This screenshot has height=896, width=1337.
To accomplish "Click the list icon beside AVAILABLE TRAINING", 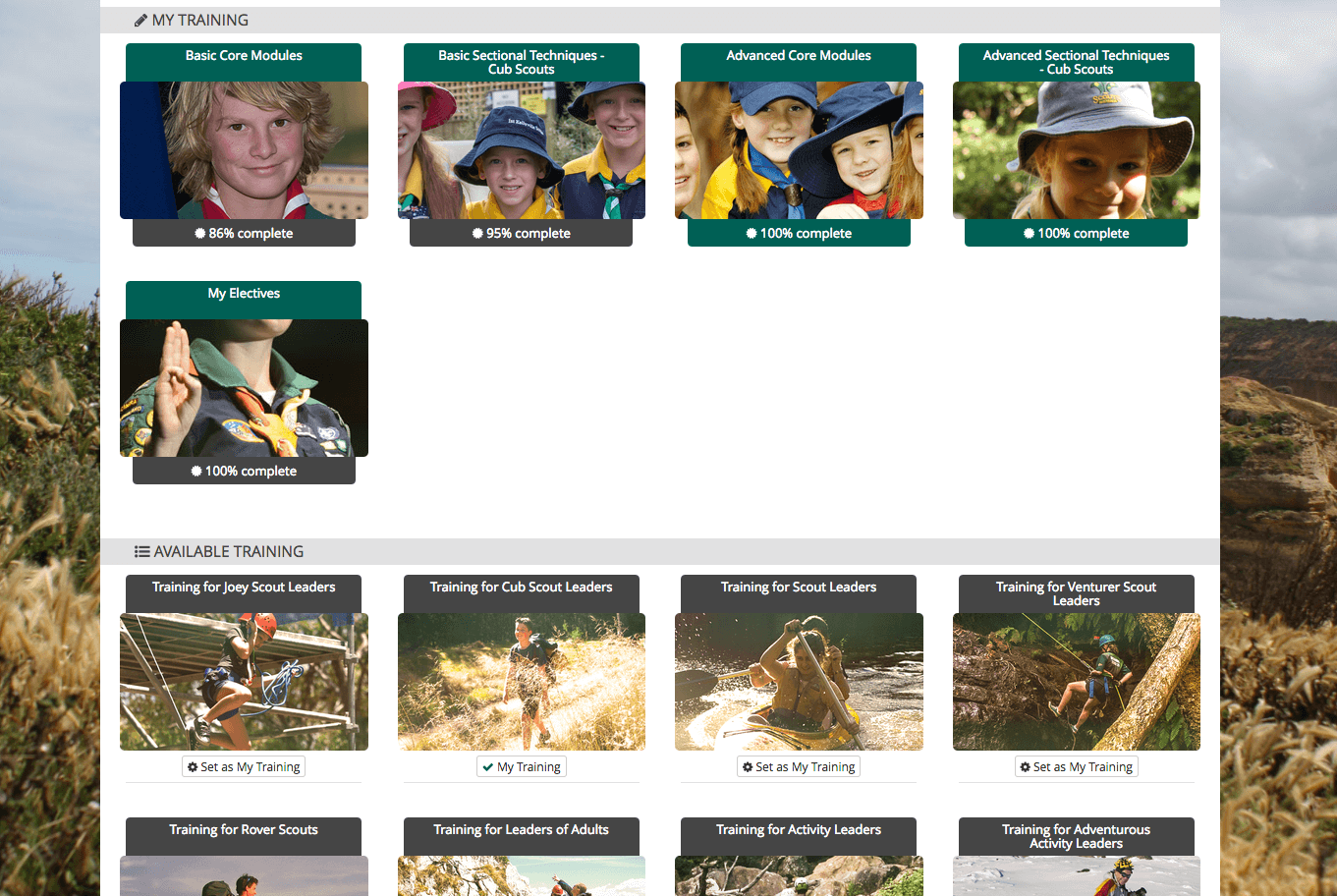I will click(x=141, y=552).
